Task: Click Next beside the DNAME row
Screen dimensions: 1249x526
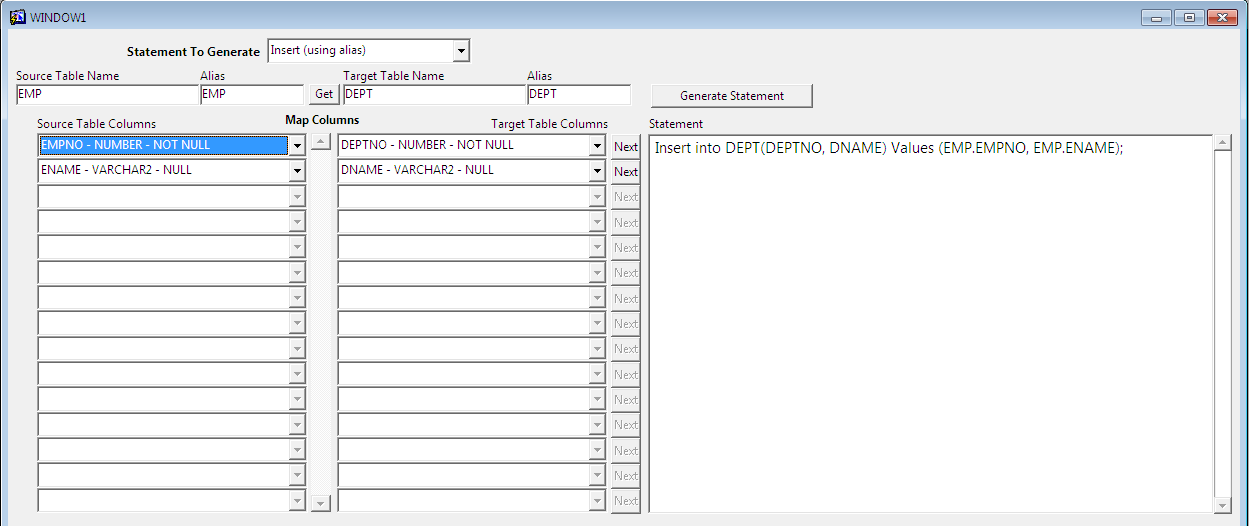Action: (x=626, y=171)
